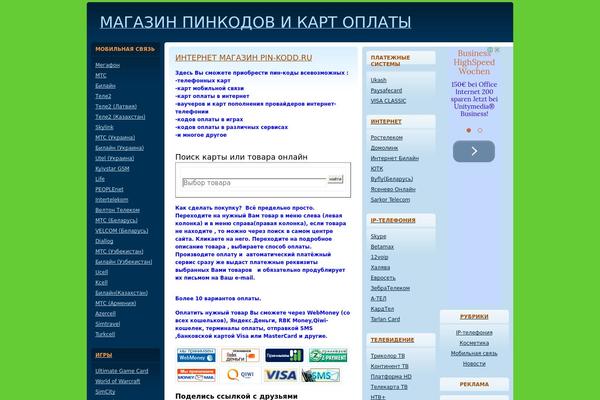Open the IP-телефония rubric link
The width and height of the screenshot is (600, 400).
tap(474, 333)
